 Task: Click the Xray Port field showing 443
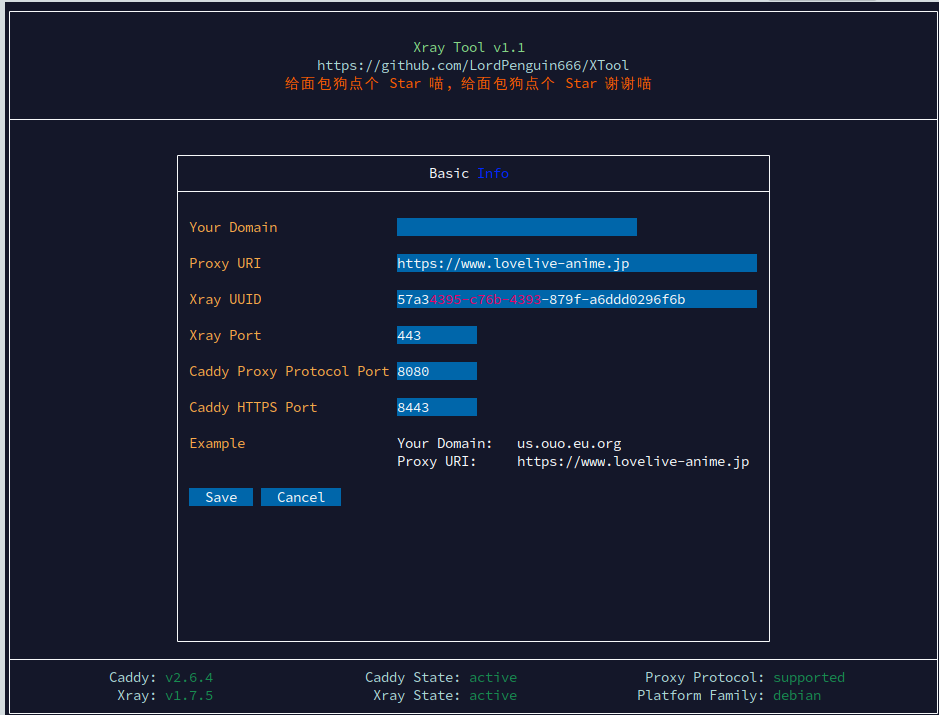436,335
